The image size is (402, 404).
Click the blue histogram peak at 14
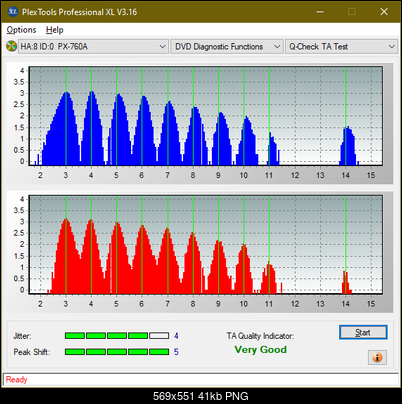tap(348, 146)
